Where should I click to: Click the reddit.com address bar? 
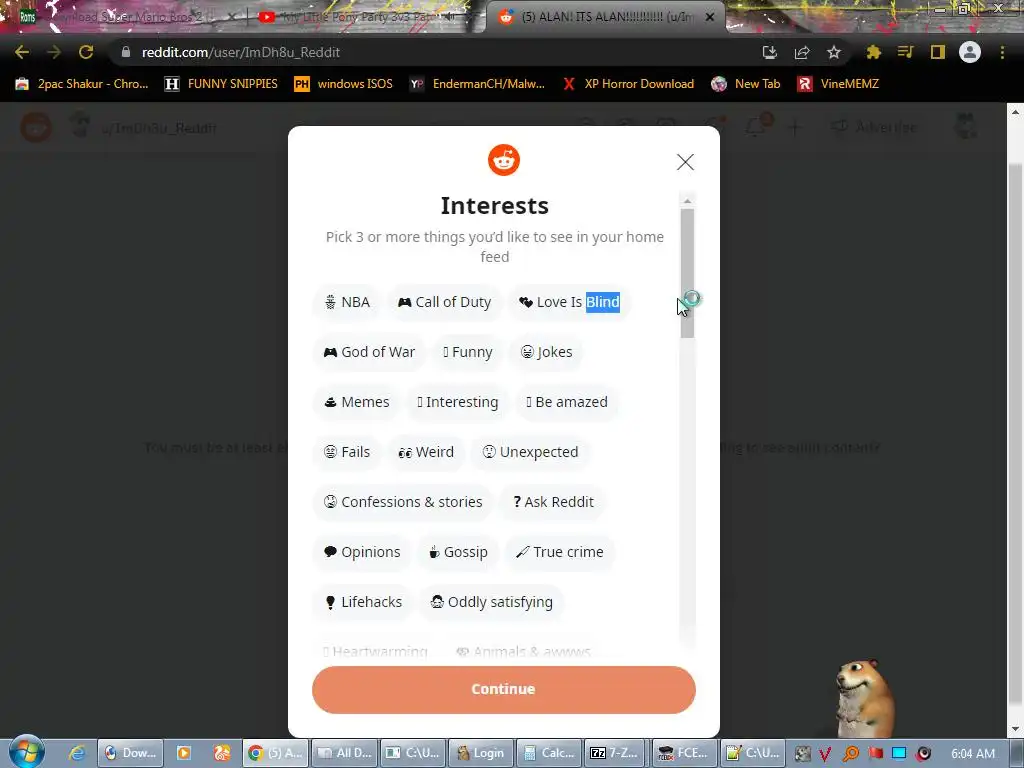point(431,52)
